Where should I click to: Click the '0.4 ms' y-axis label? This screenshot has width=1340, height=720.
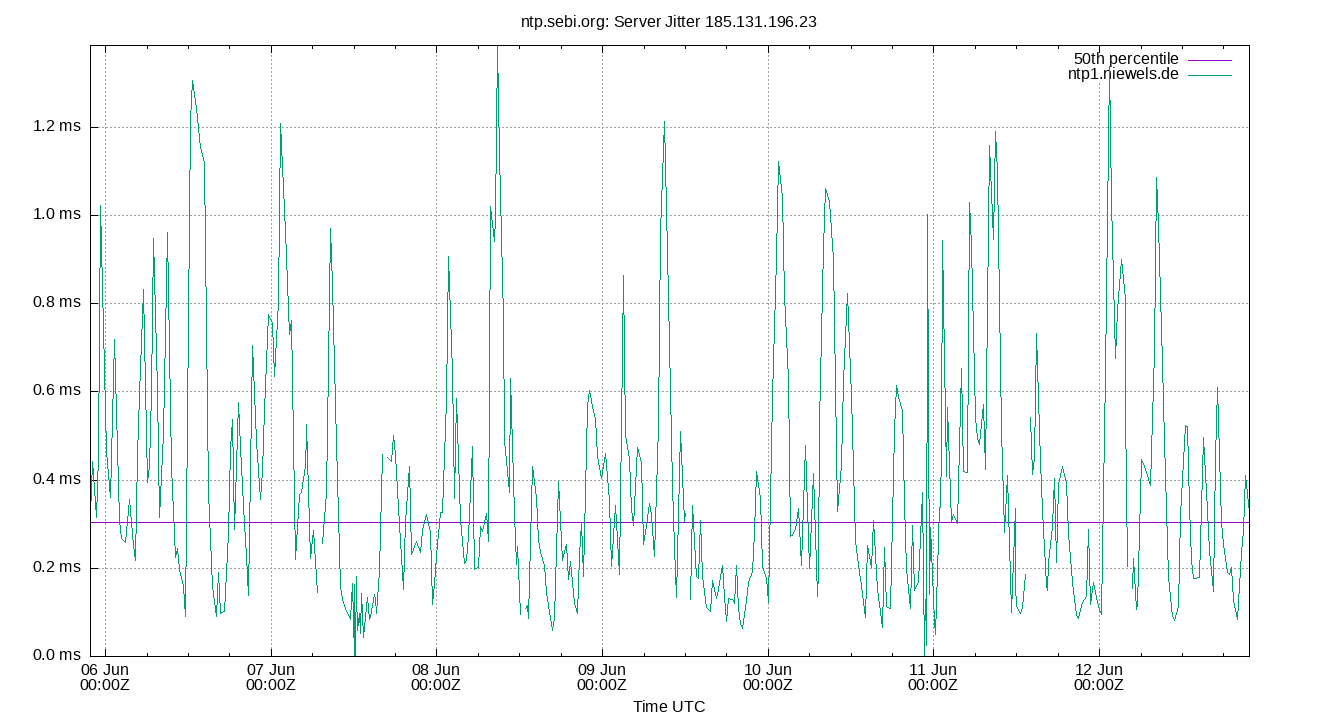(x=57, y=479)
